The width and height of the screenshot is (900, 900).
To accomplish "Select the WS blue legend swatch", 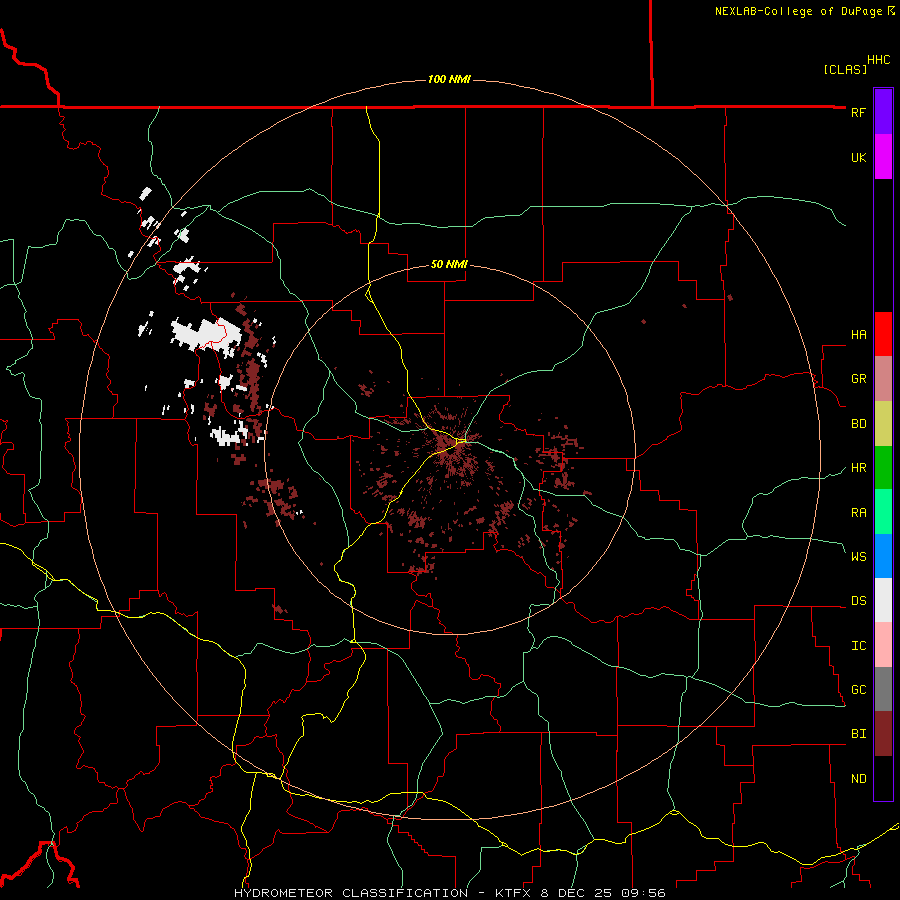I will [x=883, y=556].
